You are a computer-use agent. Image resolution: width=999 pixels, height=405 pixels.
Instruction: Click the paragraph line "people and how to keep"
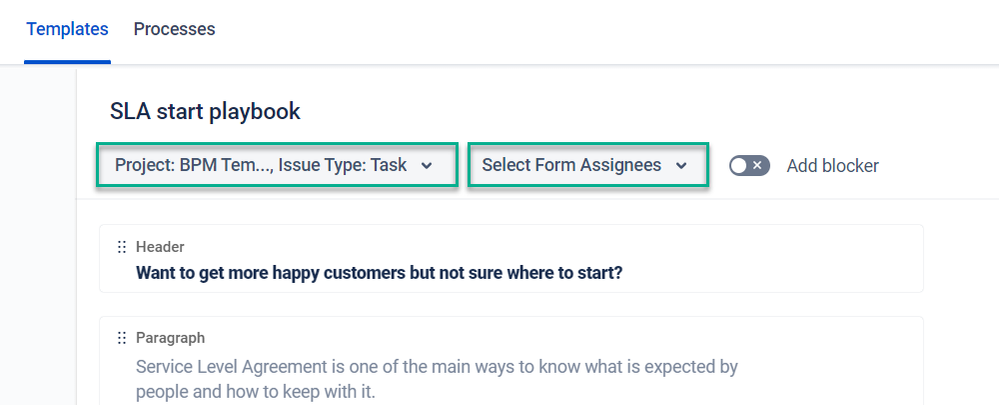click(255, 392)
